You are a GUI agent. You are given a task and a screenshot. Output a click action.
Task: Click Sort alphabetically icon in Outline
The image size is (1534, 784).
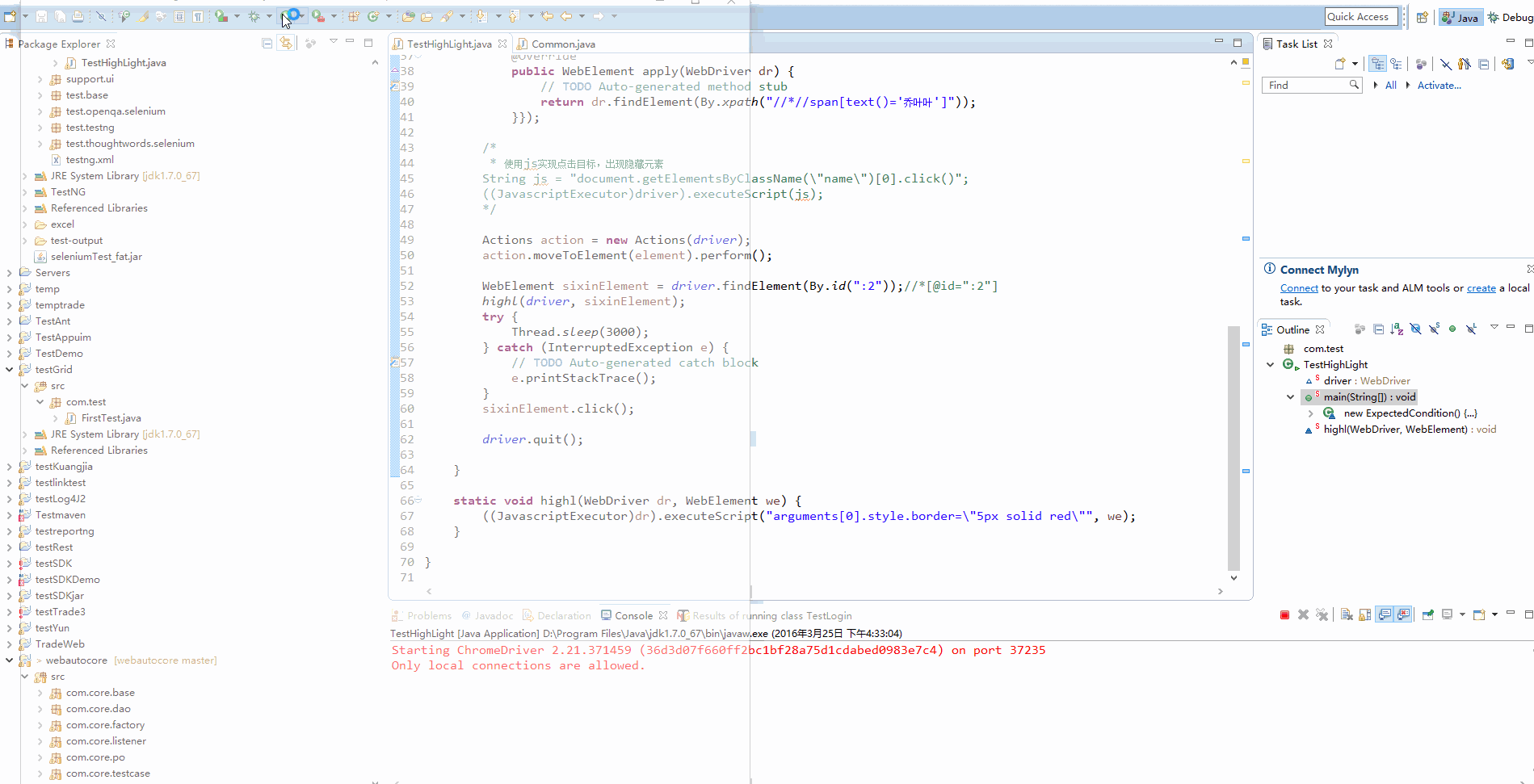1397,329
